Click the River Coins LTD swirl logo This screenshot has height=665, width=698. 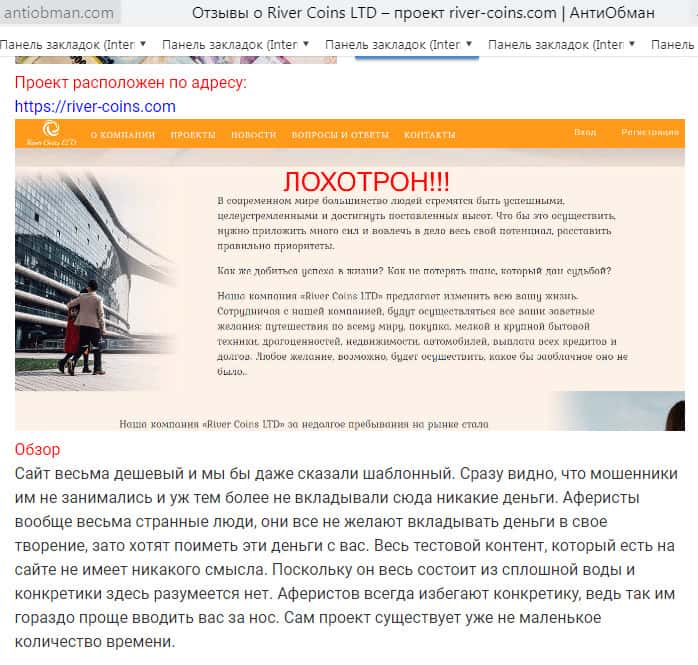(x=51, y=133)
